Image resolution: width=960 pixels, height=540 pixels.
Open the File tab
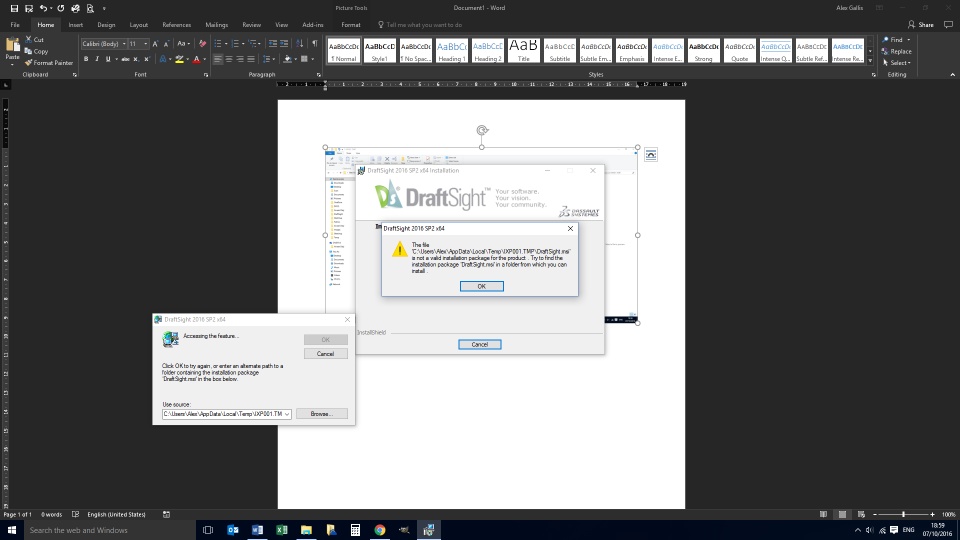pyautogui.click(x=15, y=25)
